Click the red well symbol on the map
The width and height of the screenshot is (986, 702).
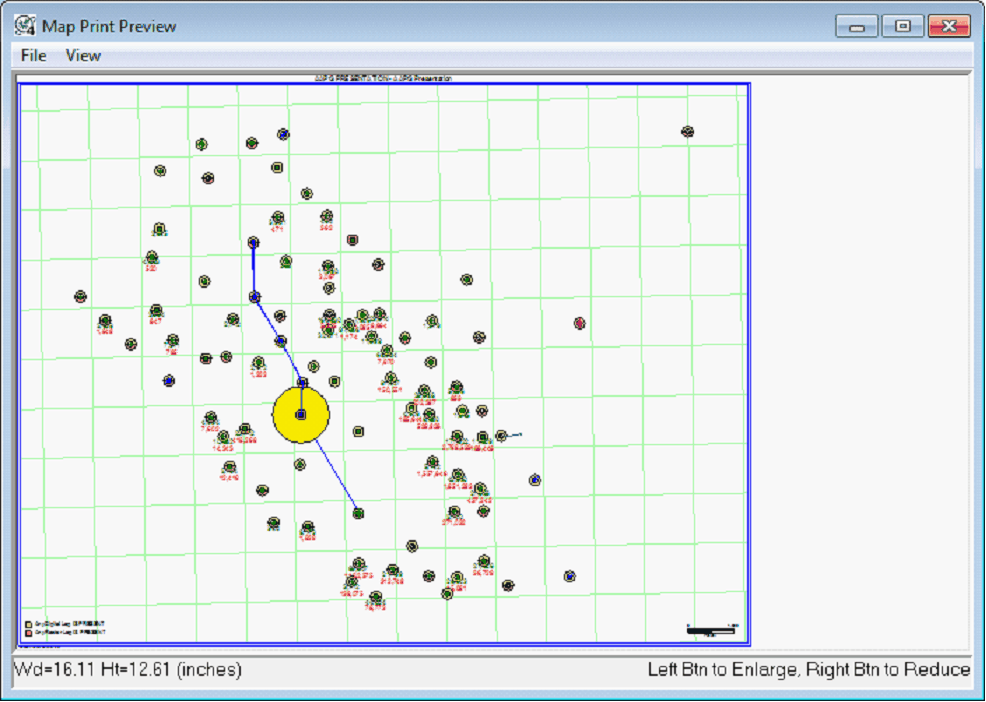tap(579, 323)
